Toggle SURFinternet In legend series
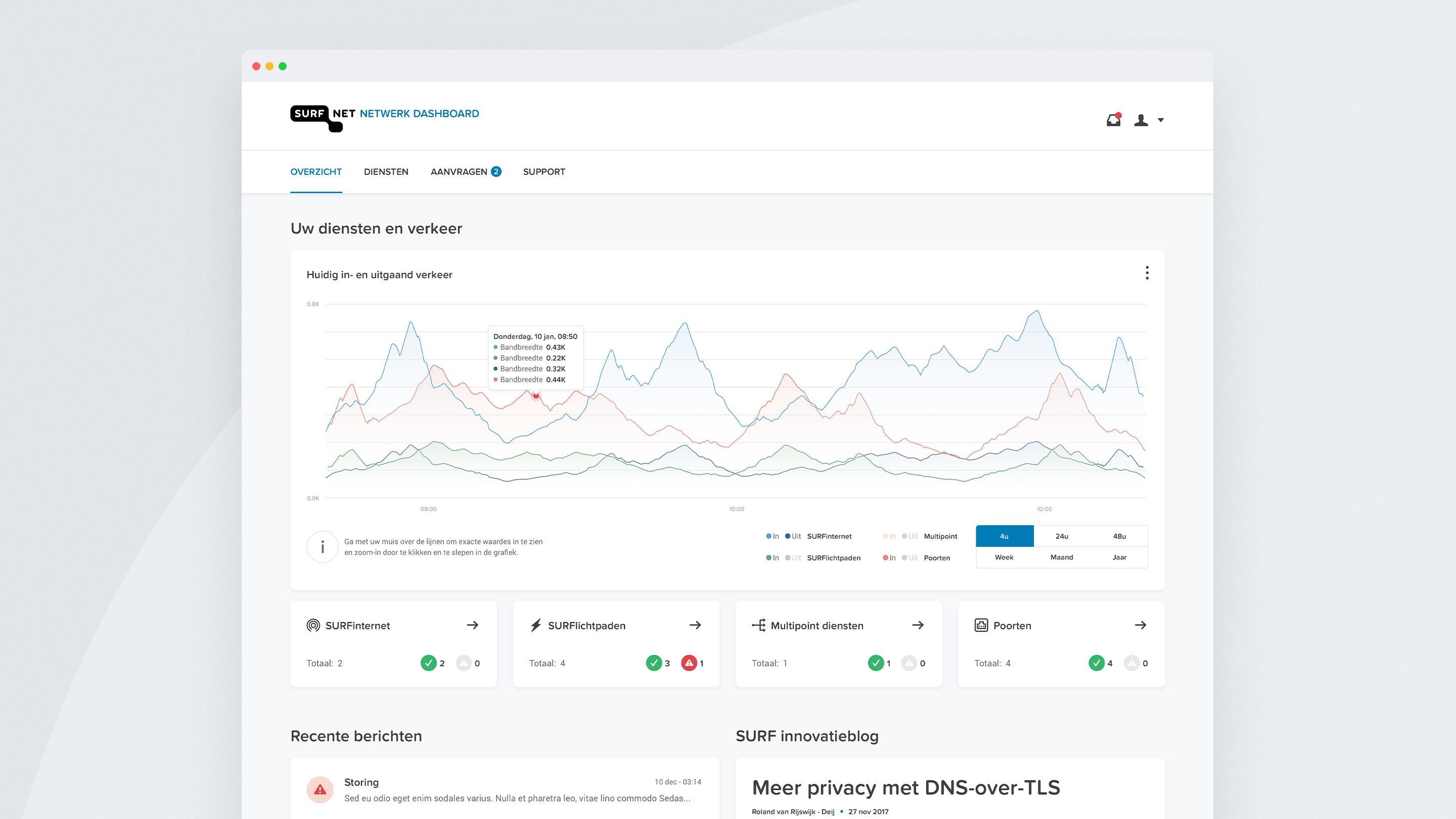Viewport: 1456px width, 819px height. click(772, 536)
